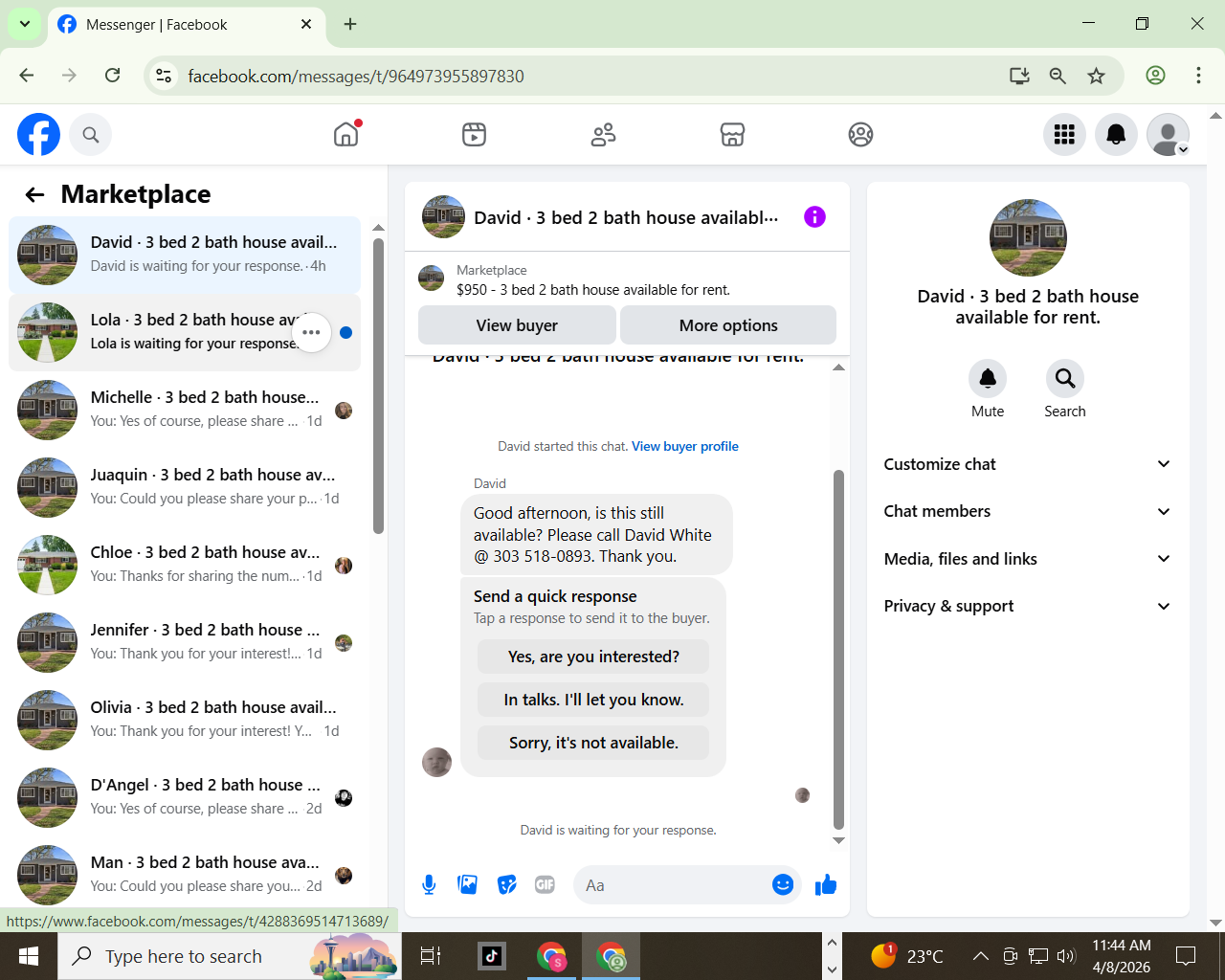The width and height of the screenshot is (1225, 980).
Task: Expand the Privacy & support section
Action: (1028, 606)
